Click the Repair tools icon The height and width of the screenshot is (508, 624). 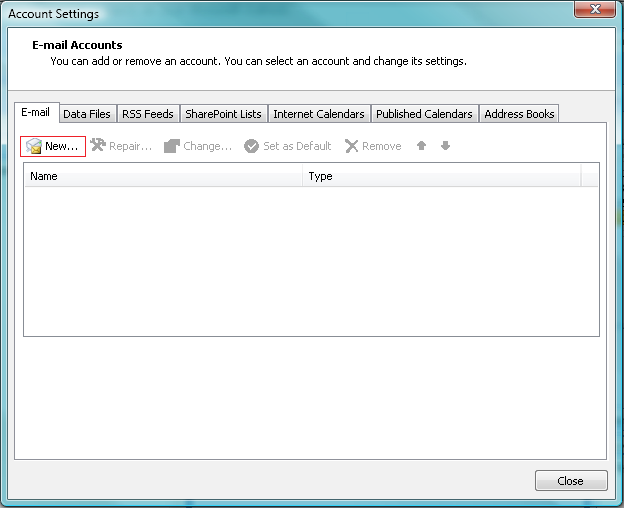98,146
